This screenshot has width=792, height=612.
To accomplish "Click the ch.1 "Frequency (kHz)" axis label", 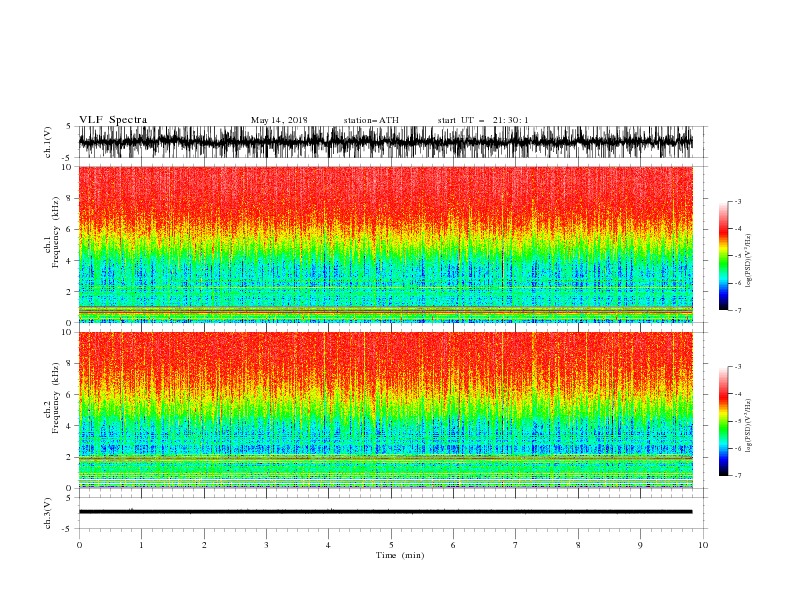I will click(x=56, y=233).
